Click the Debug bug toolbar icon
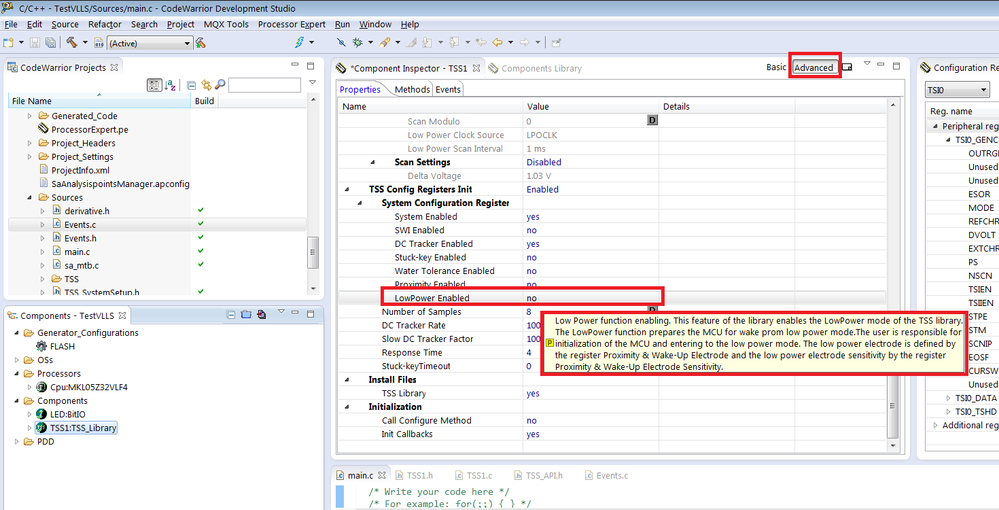This screenshot has width=999, height=510. (x=357, y=43)
